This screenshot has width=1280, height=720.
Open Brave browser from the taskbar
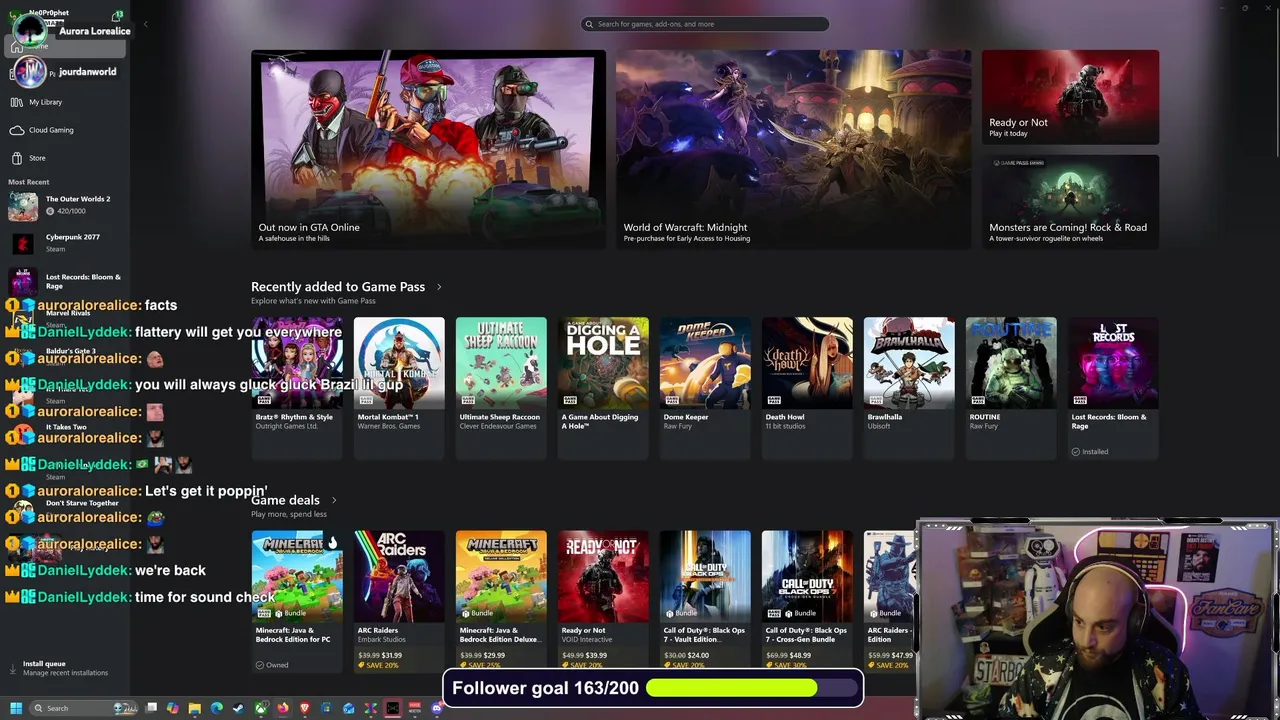[x=305, y=708]
